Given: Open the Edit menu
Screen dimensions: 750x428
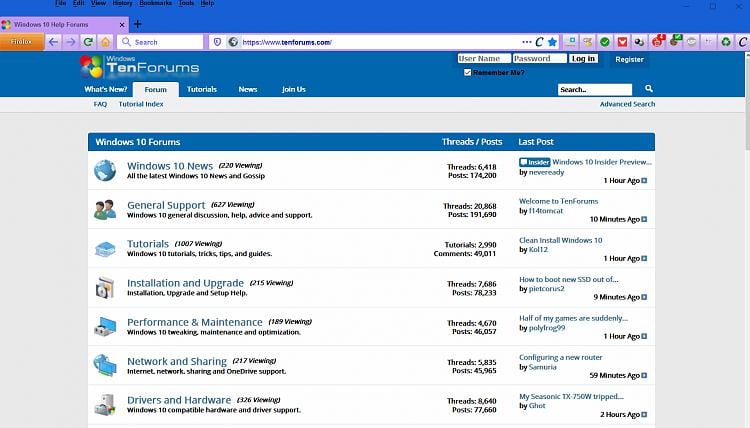Looking at the screenshot, I should (78, 3).
